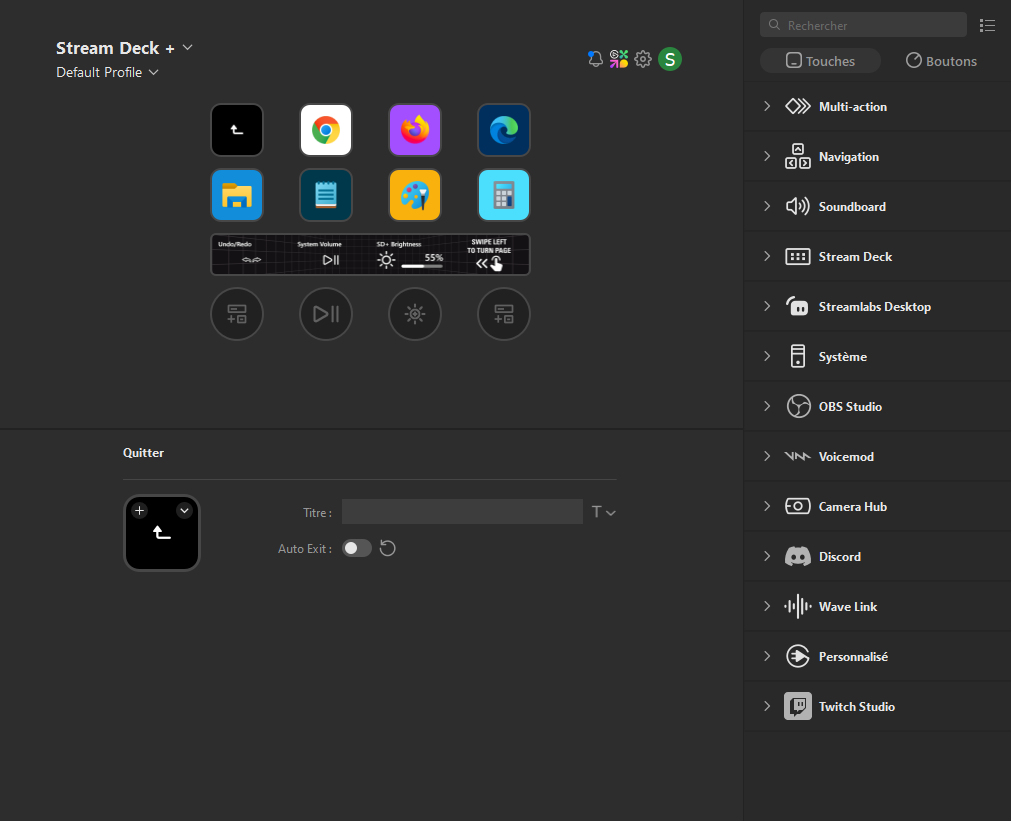Click the Paint palette key
This screenshot has height=821, width=1011.
(x=415, y=195)
